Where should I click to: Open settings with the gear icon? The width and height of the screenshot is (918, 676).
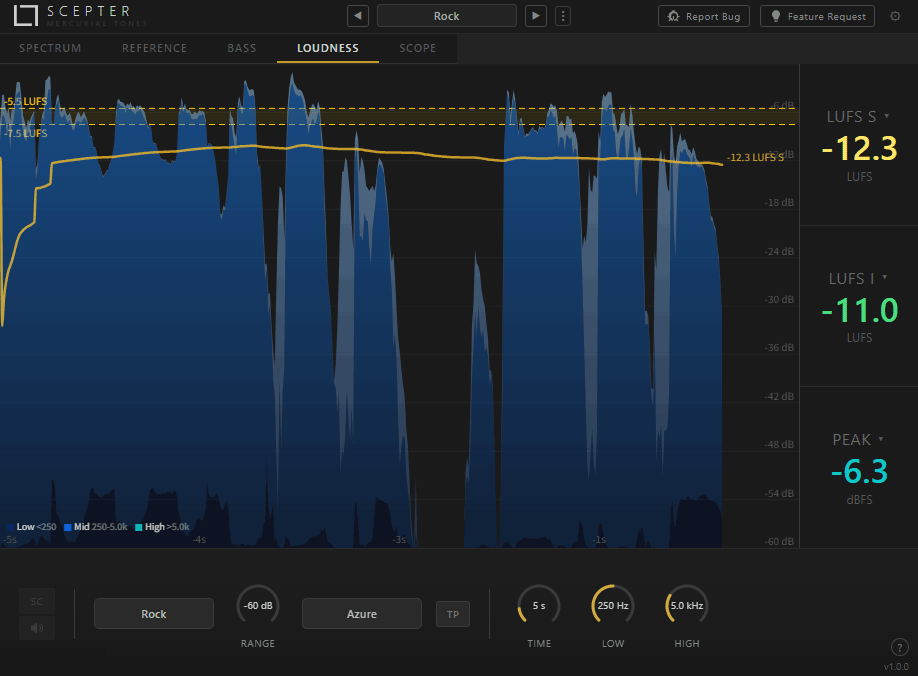(x=895, y=16)
